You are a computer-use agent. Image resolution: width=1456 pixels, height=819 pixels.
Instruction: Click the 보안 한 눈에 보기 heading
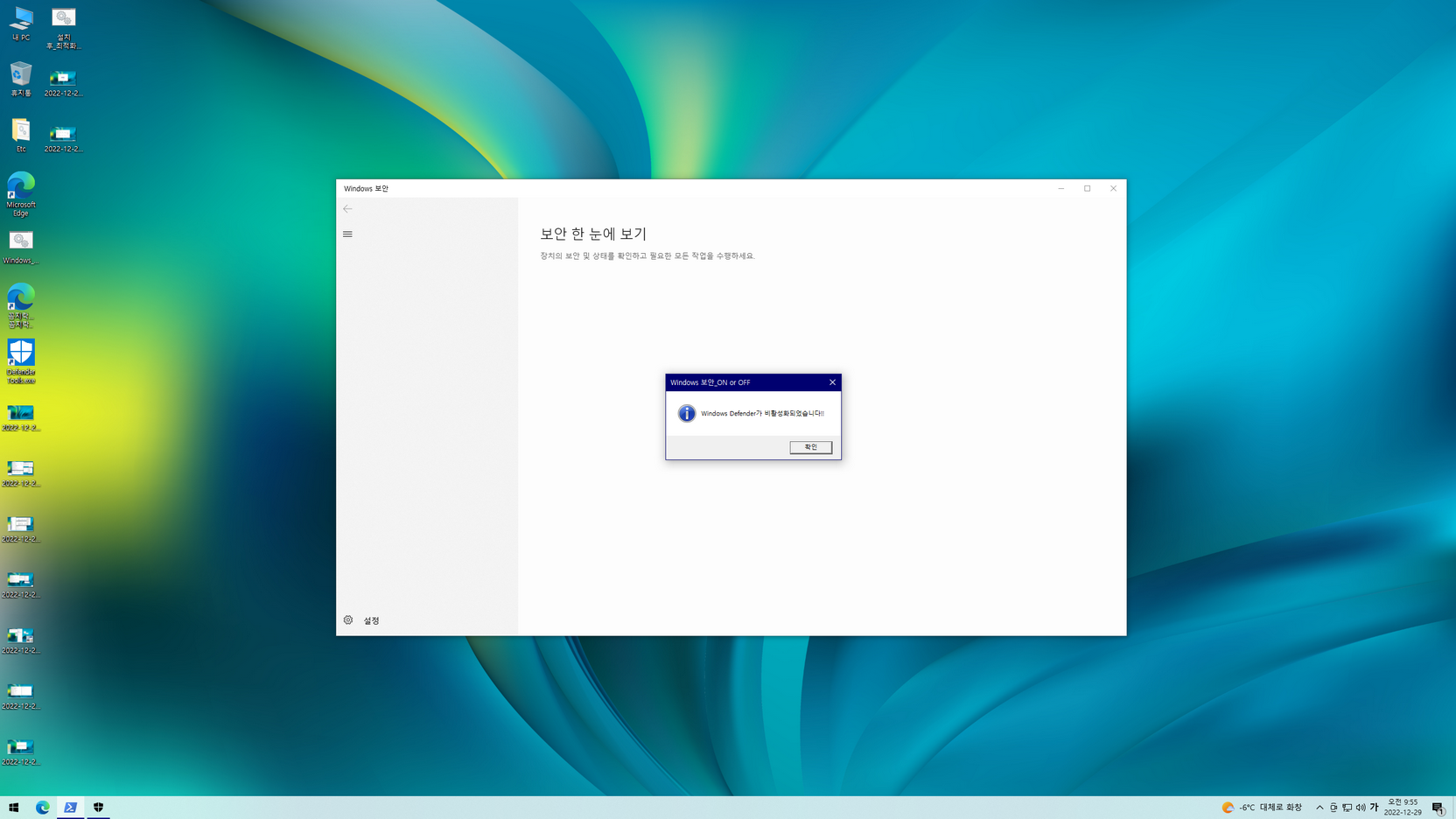pos(593,234)
